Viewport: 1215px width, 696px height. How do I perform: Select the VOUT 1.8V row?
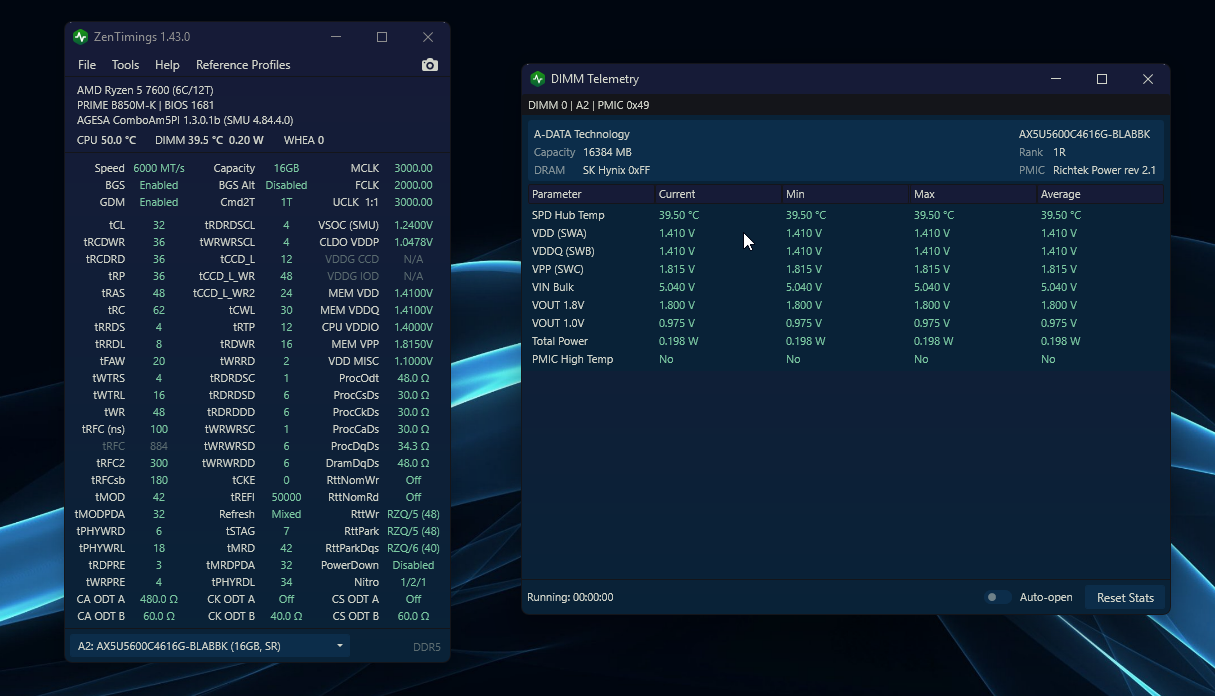tap(846, 305)
